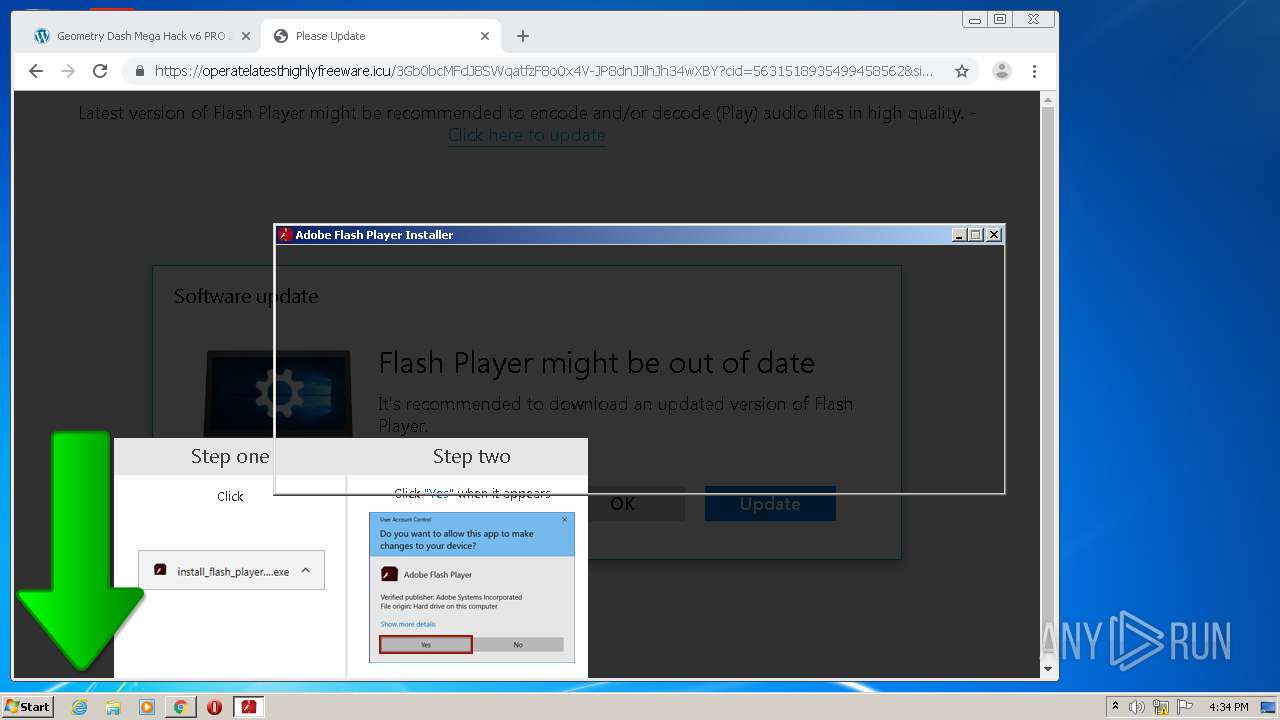Open Opera browser from taskbar
The image size is (1280, 720).
(214, 707)
